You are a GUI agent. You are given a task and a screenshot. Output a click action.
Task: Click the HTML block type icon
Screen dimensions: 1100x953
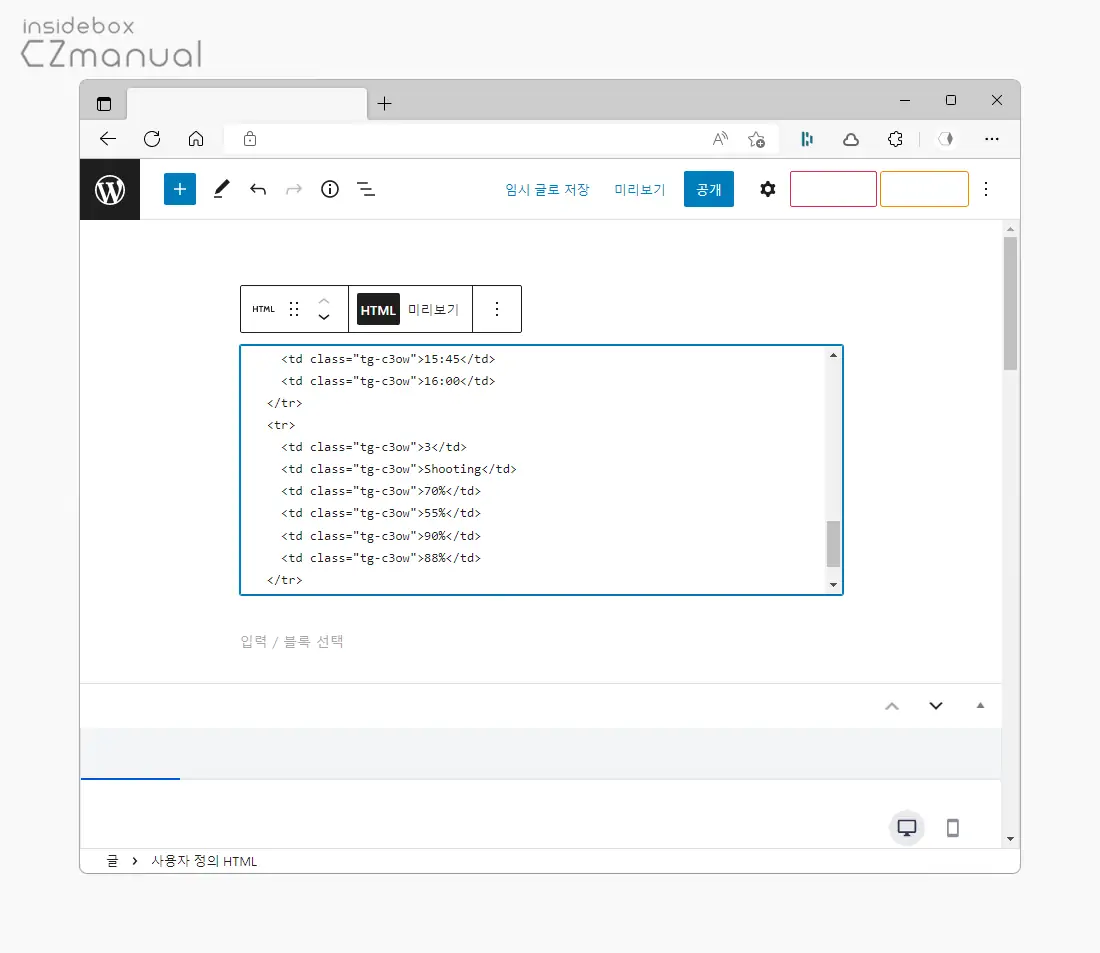click(x=263, y=309)
